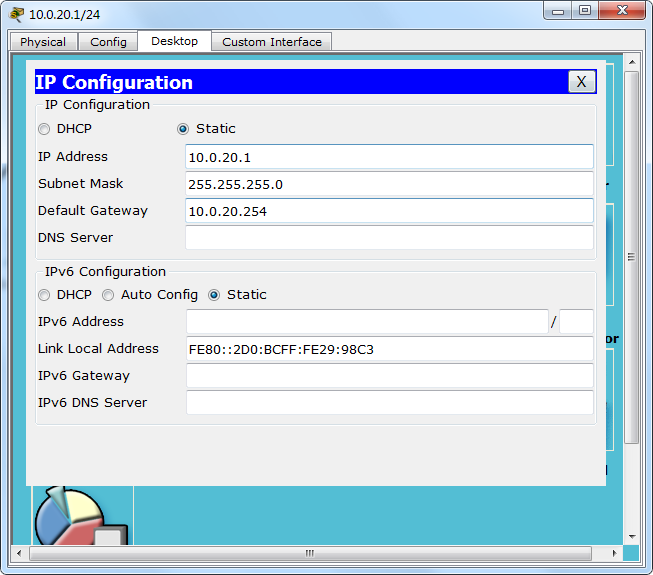Viewport: 653px width, 575px height.
Task: Click the Link Local Address field
Action: click(x=389, y=349)
